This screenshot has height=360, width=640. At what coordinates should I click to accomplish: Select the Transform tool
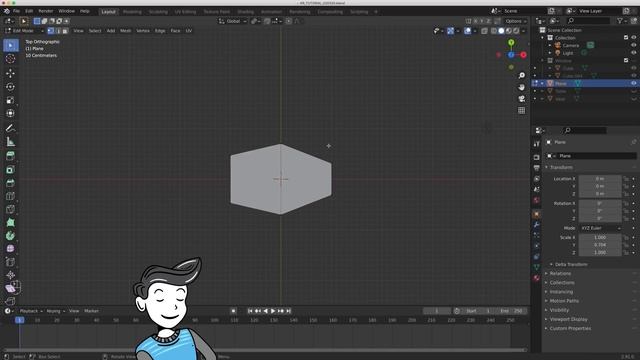11,113
